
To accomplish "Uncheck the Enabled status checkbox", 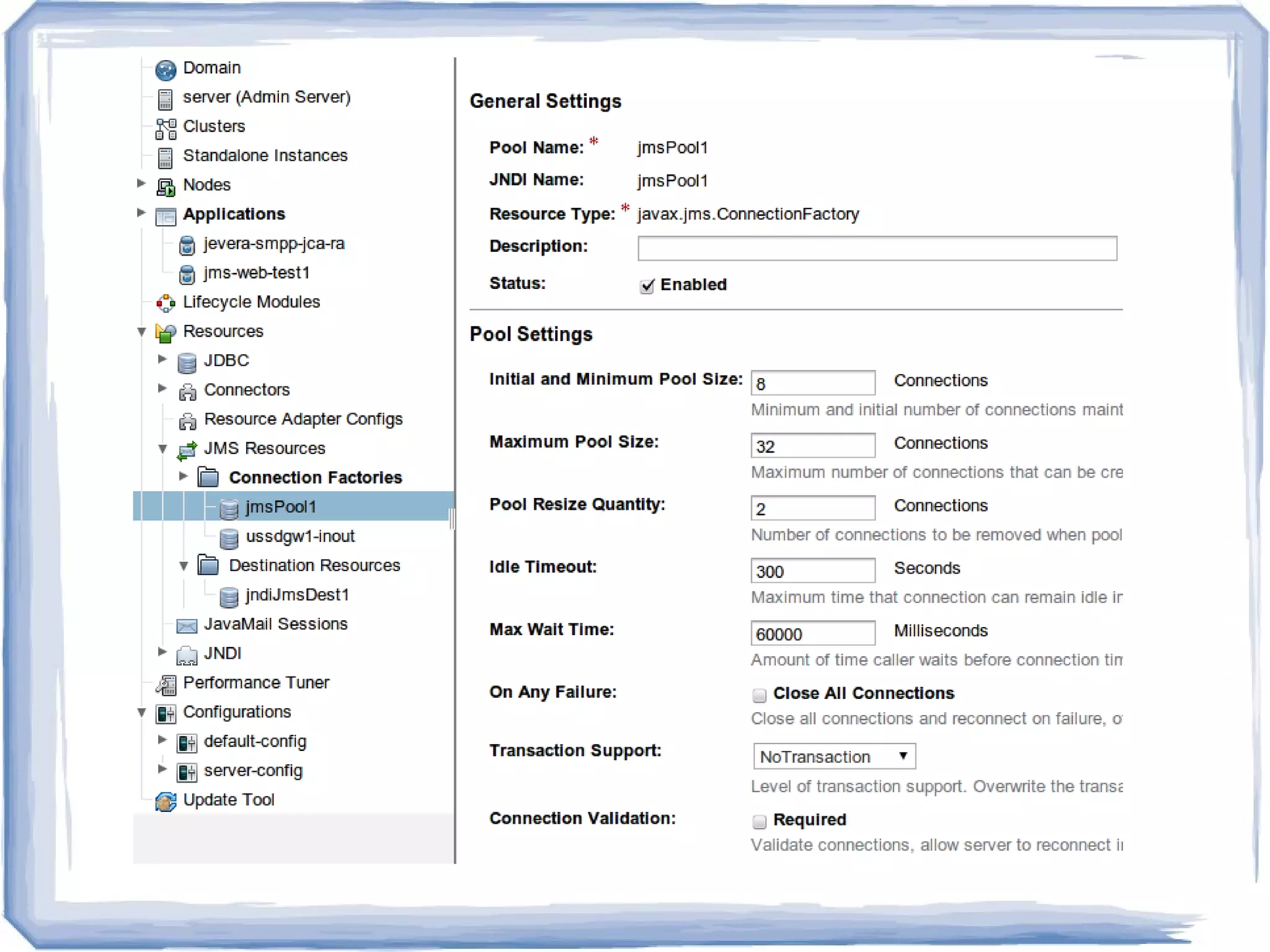I will click(x=647, y=286).
